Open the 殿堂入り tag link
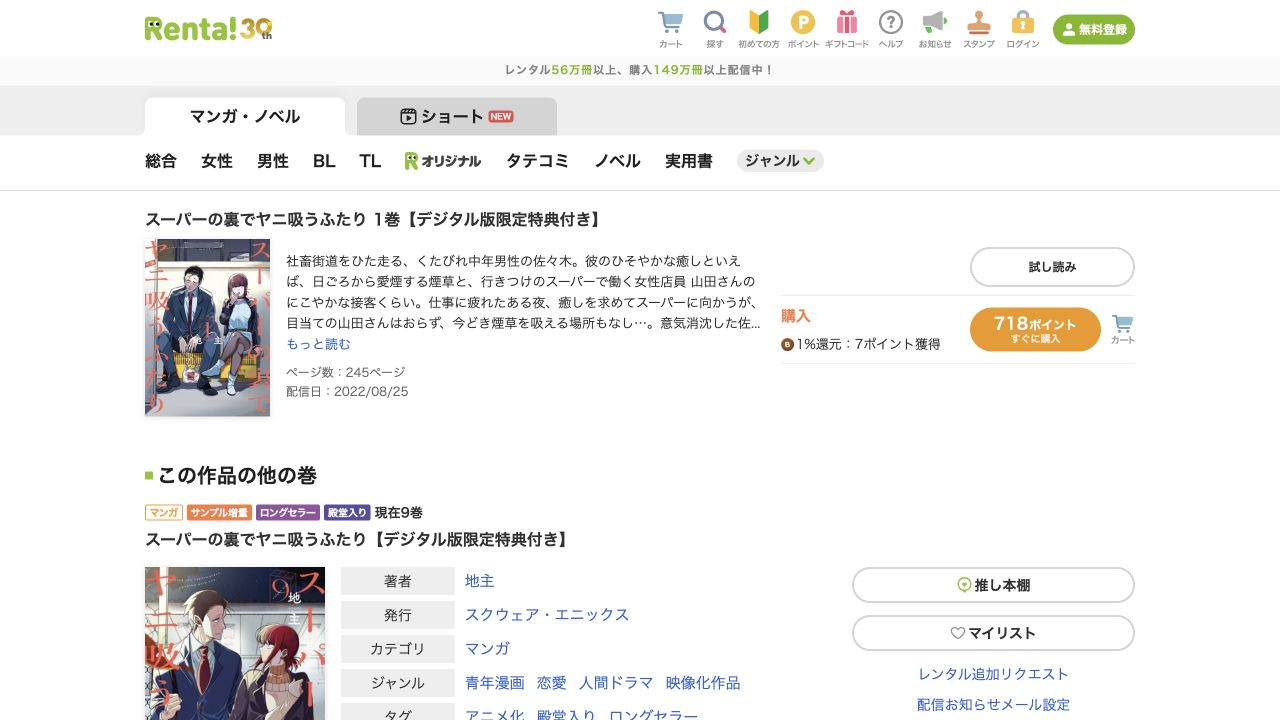Image resolution: width=1280 pixels, height=720 pixels. [x=566, y=715]
